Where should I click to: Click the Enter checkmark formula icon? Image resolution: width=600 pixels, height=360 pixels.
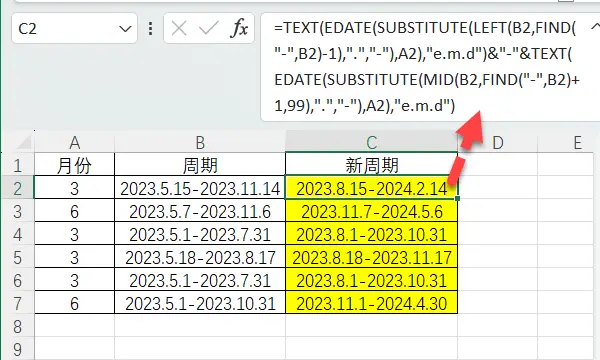coord(209,28)
